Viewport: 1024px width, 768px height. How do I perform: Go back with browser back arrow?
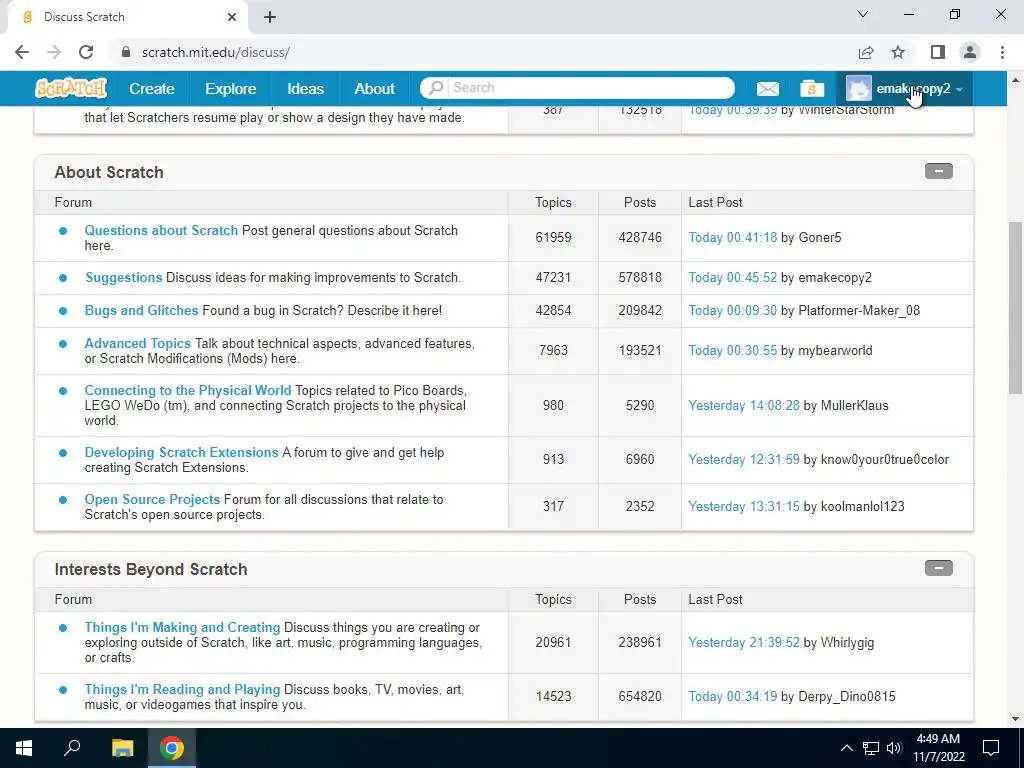pyautogui.click(x=22, y=52)
